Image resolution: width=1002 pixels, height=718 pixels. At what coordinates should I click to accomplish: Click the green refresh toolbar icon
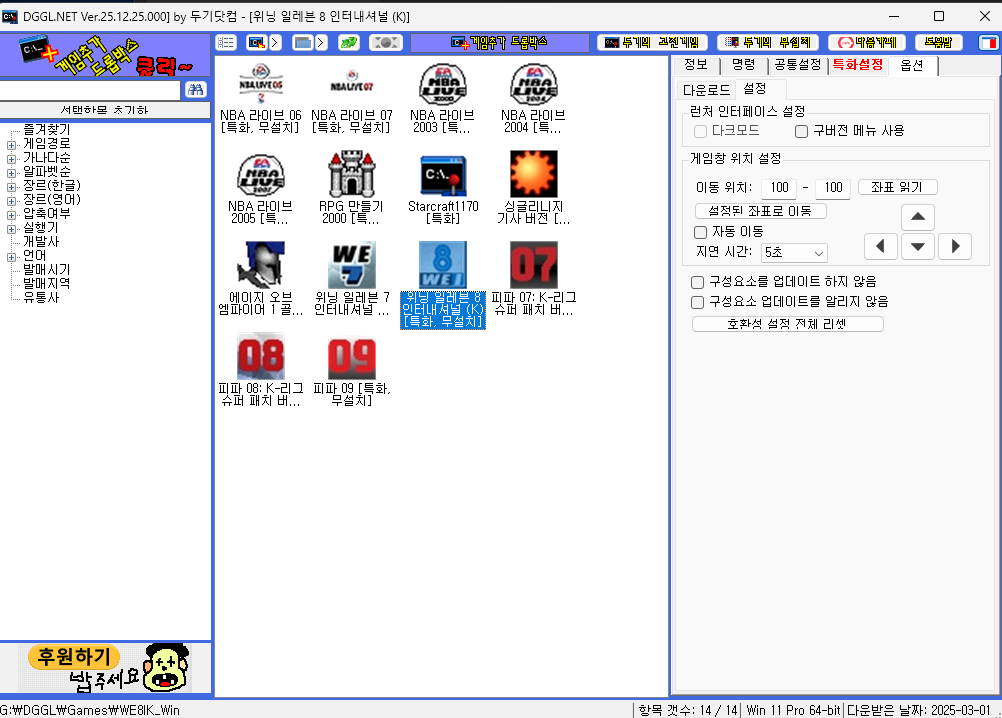click(349, 43)
